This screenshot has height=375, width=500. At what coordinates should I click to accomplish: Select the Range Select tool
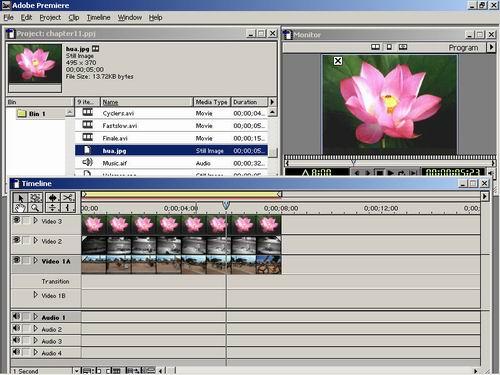click(x=35, y=198)
